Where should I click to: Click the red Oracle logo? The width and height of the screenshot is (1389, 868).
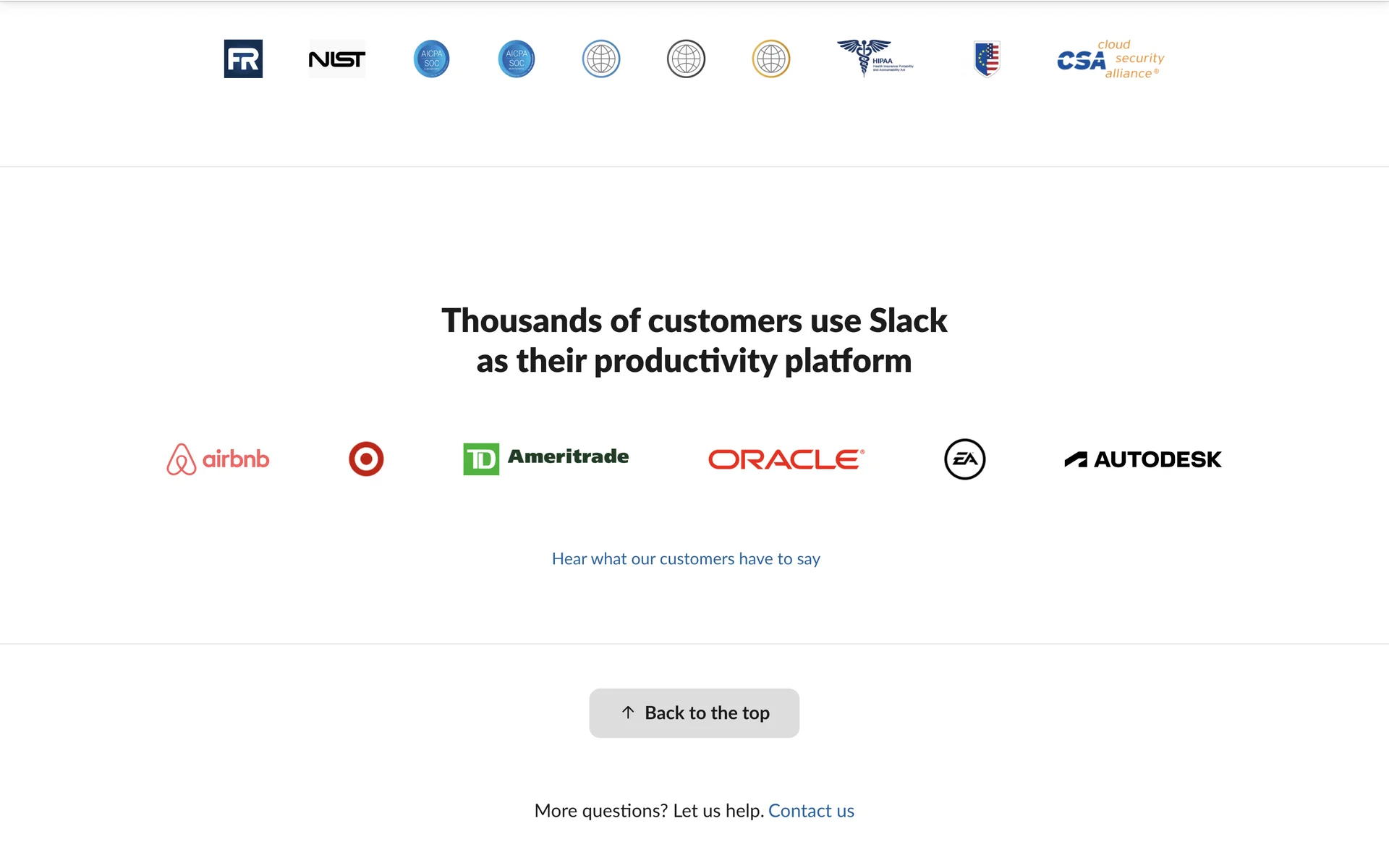pyautogui.click(x=786, y=459)
